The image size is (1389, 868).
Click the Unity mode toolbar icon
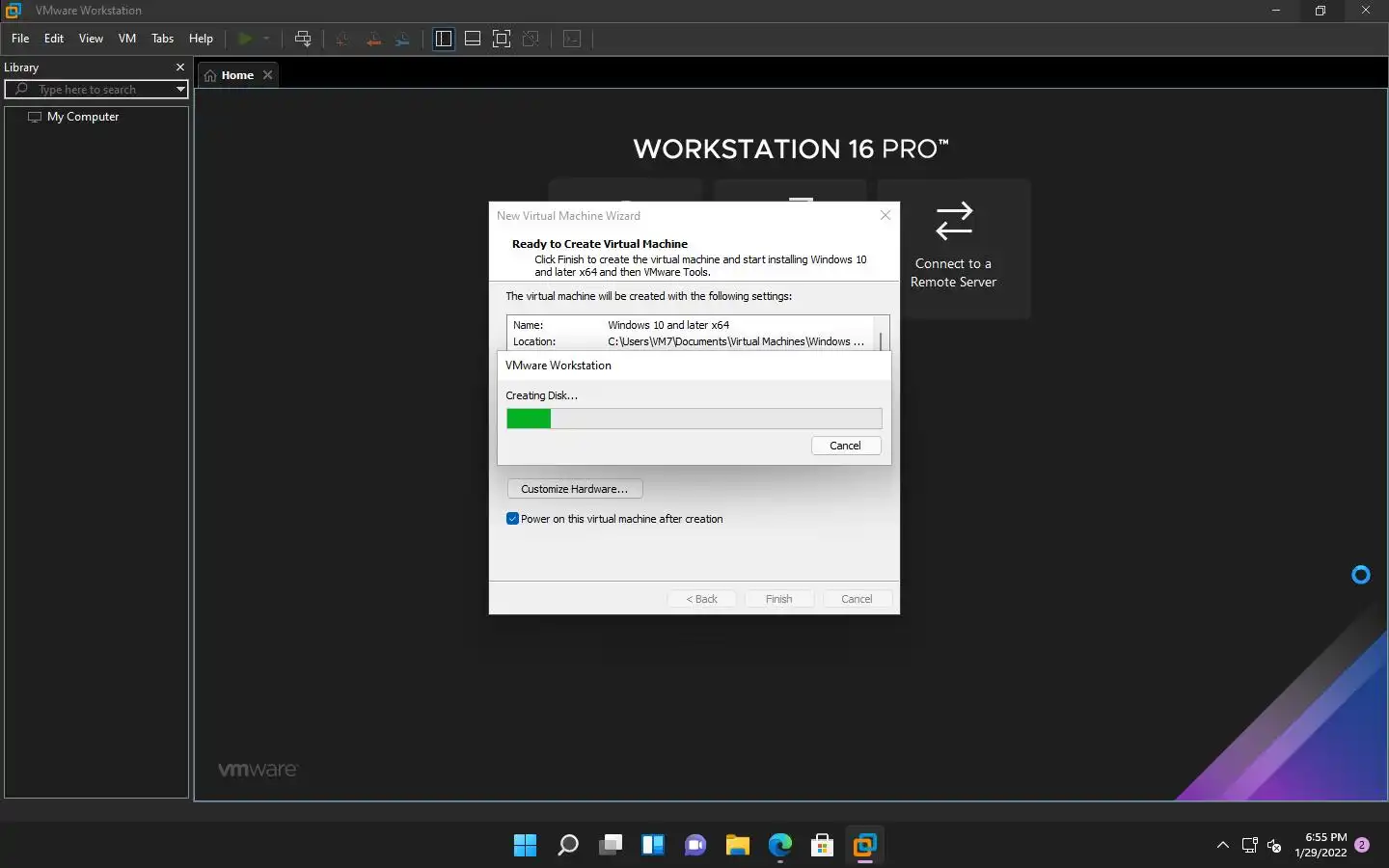[531, 39]
